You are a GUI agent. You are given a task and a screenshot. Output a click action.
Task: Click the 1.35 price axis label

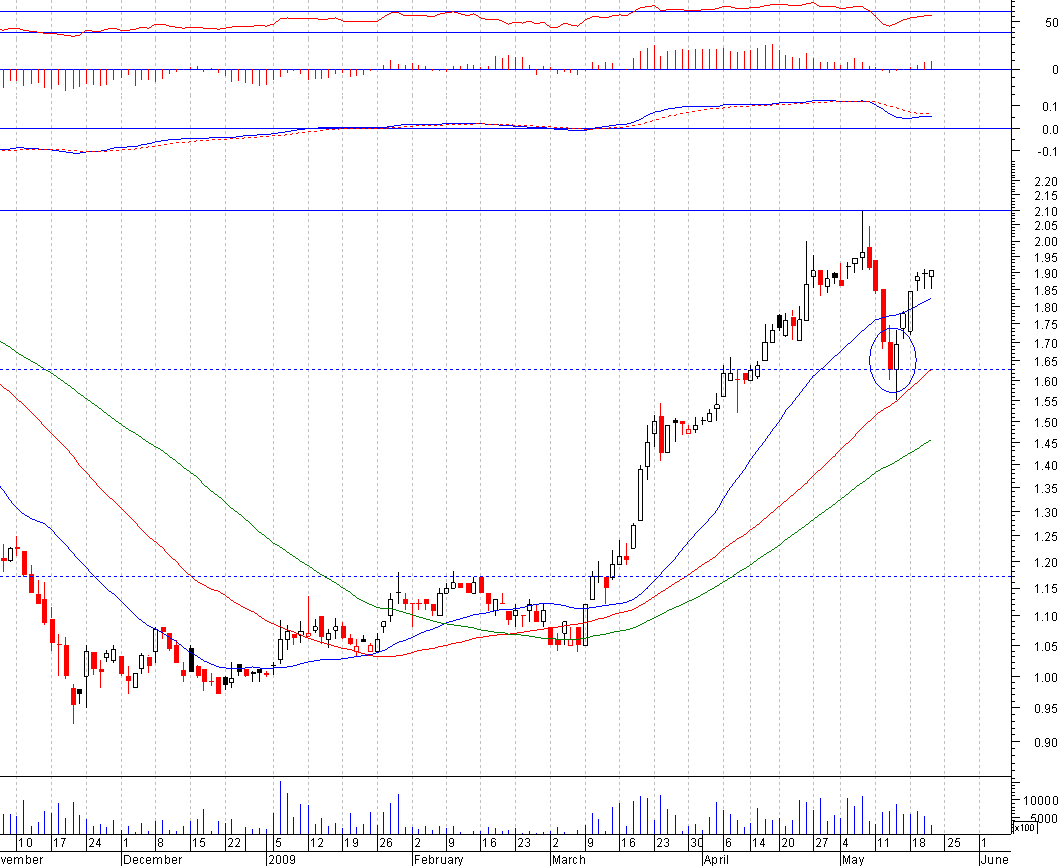[1046, 489]
